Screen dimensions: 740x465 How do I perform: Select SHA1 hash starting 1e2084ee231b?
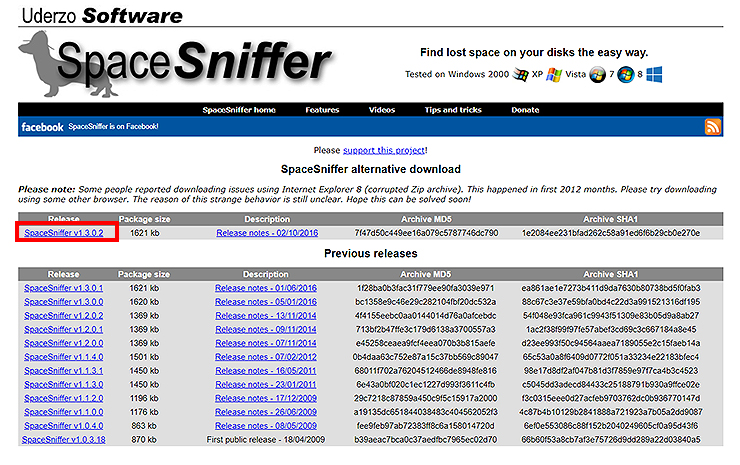611,233
